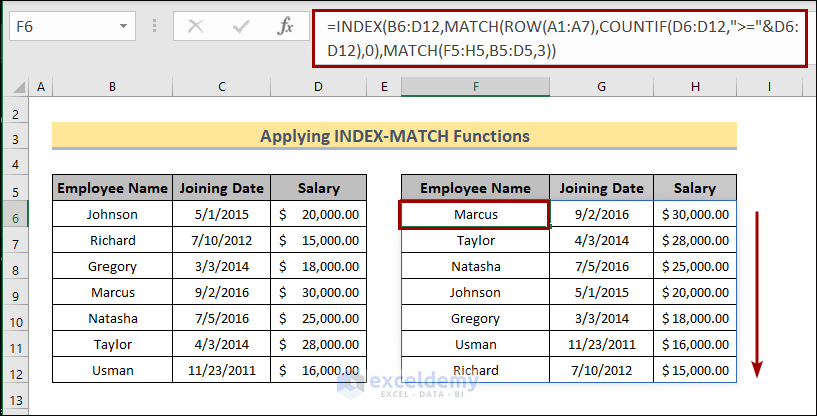Click the title cell Applying INDEX-MATCH Functions
This screenshot has height=416, width=817.
tap(395, 136)
